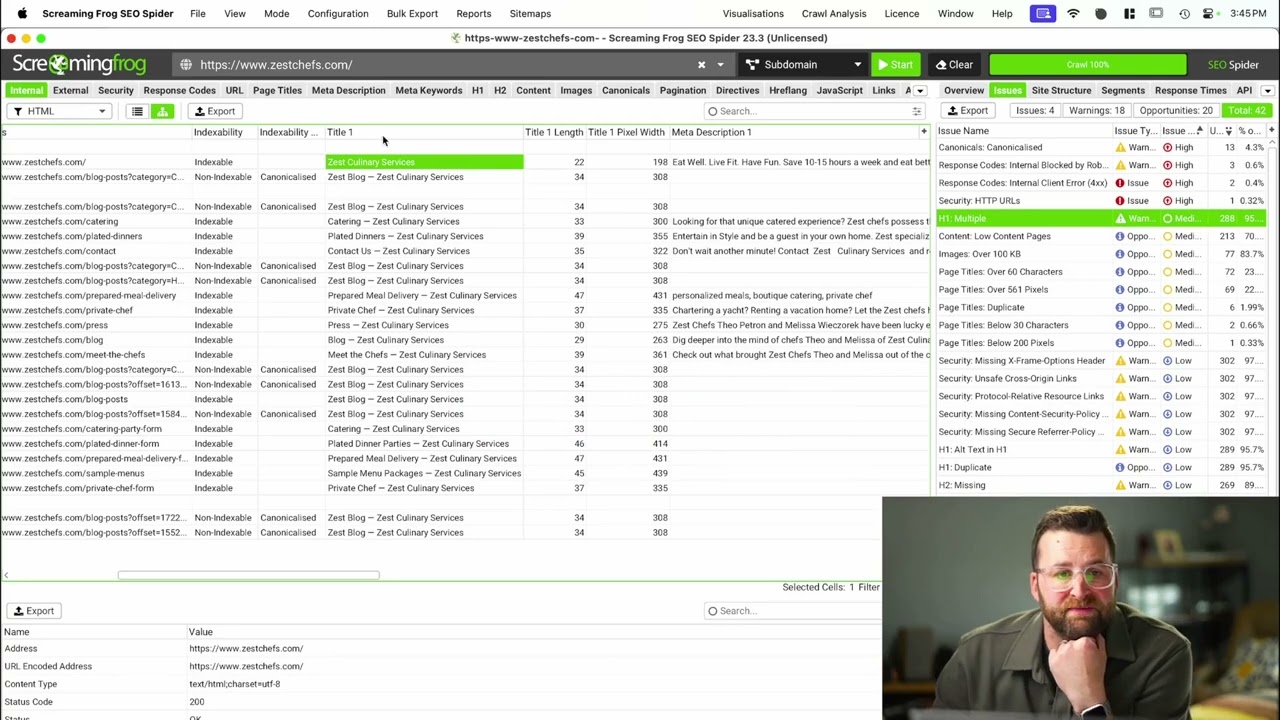Viewport: 1280px width, 720px height.
Task: Select the H2: Missing issue row
Action: click(1101, 485)
